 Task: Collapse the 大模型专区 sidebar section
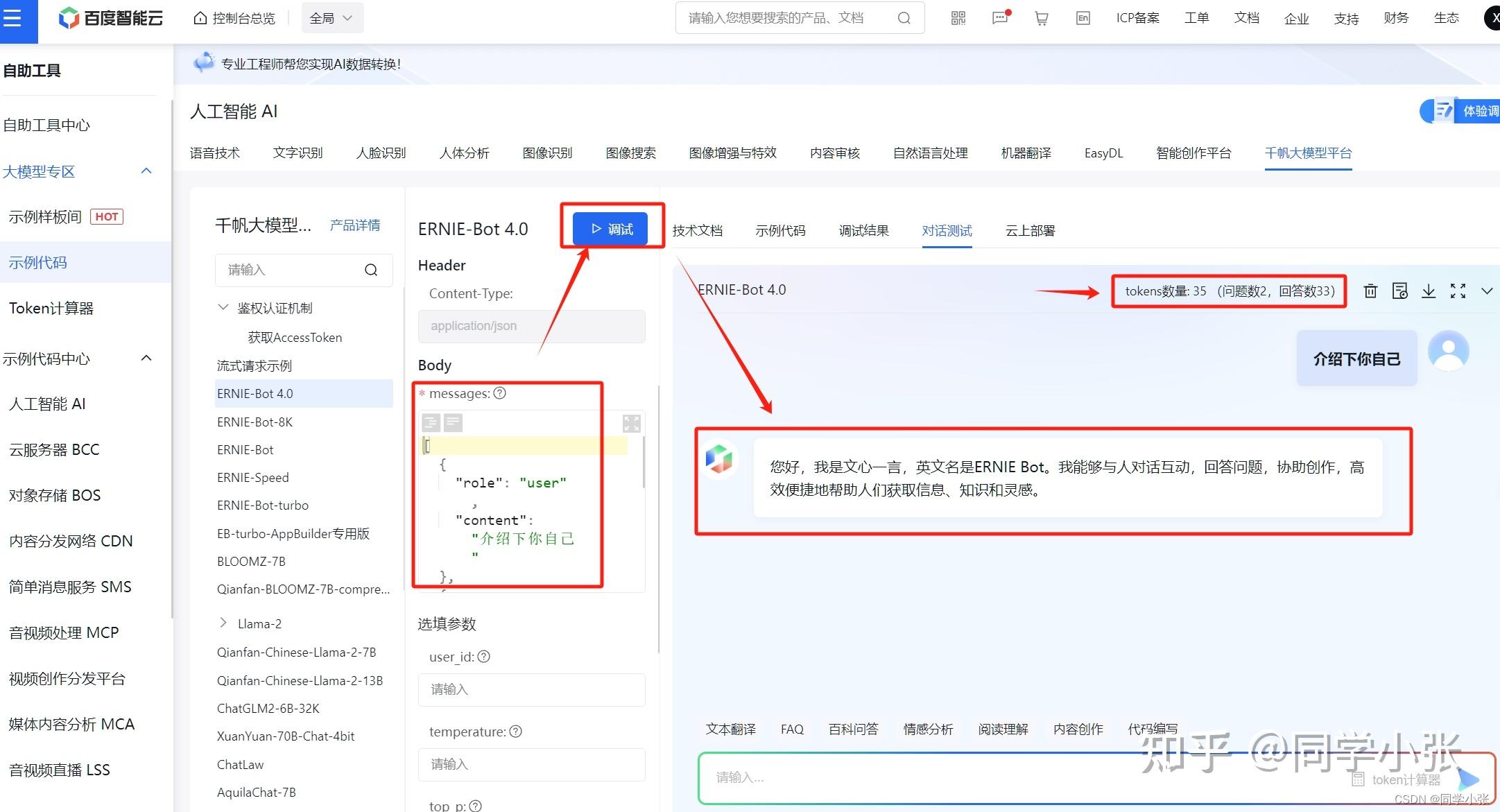click(146, 171)
